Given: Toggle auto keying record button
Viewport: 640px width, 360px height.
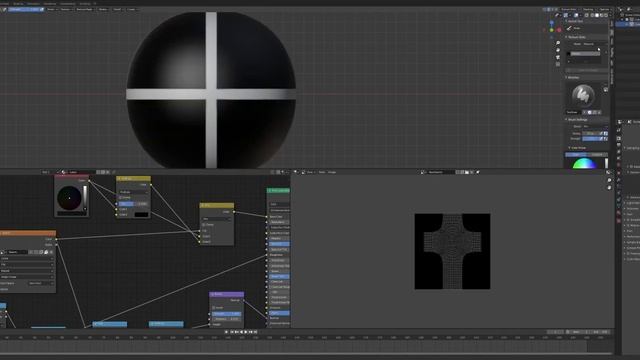Looking at the screenshot, I should [x=227, y=332].
